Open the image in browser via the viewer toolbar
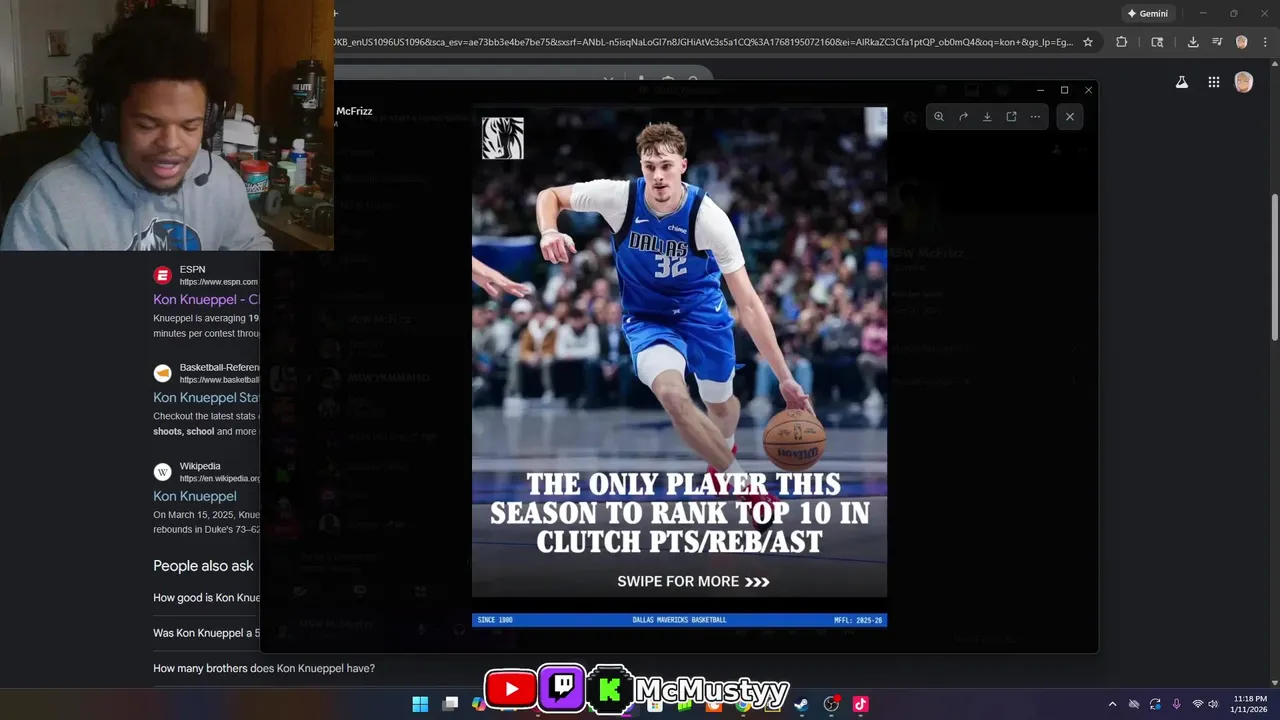 (1011, 117)
